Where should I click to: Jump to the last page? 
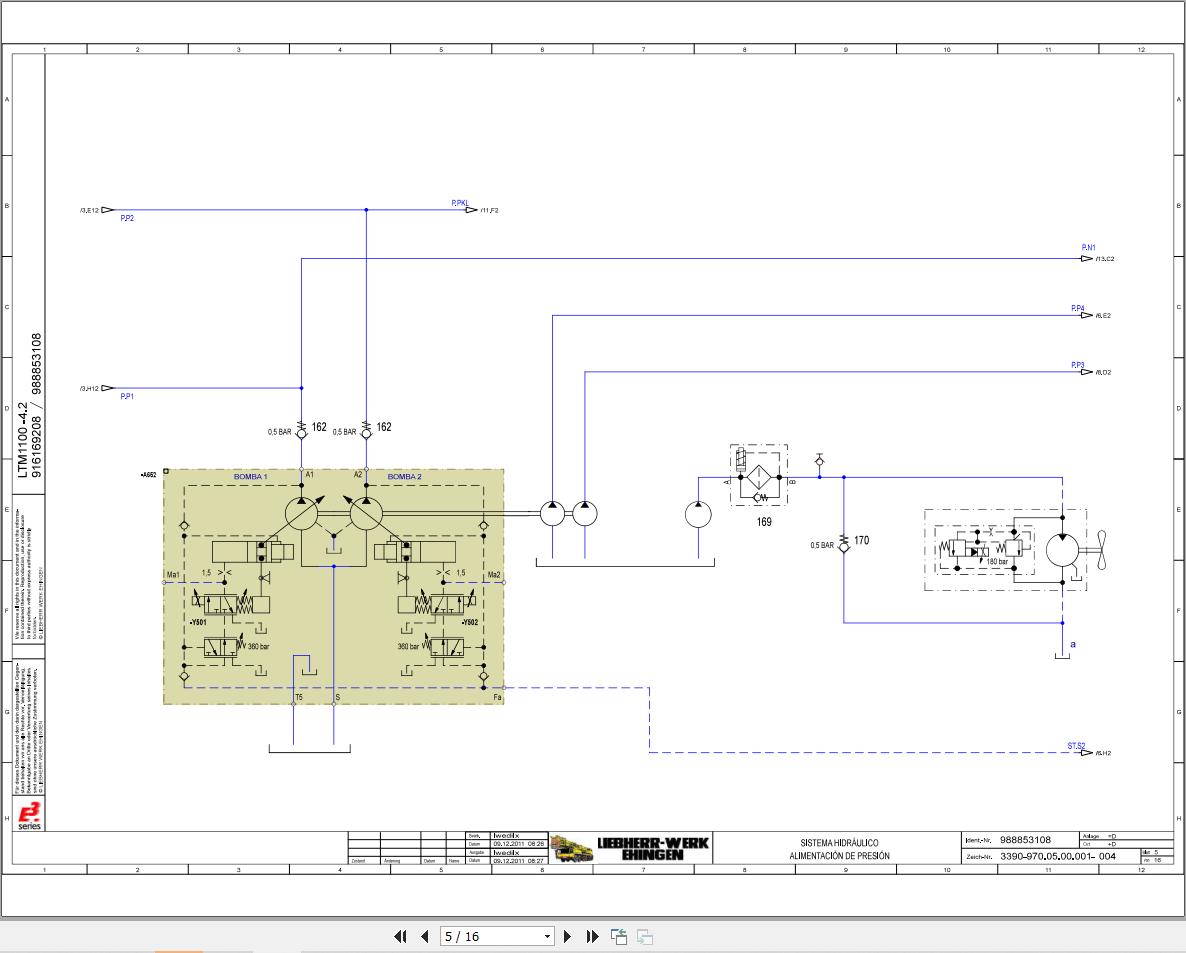592,936
